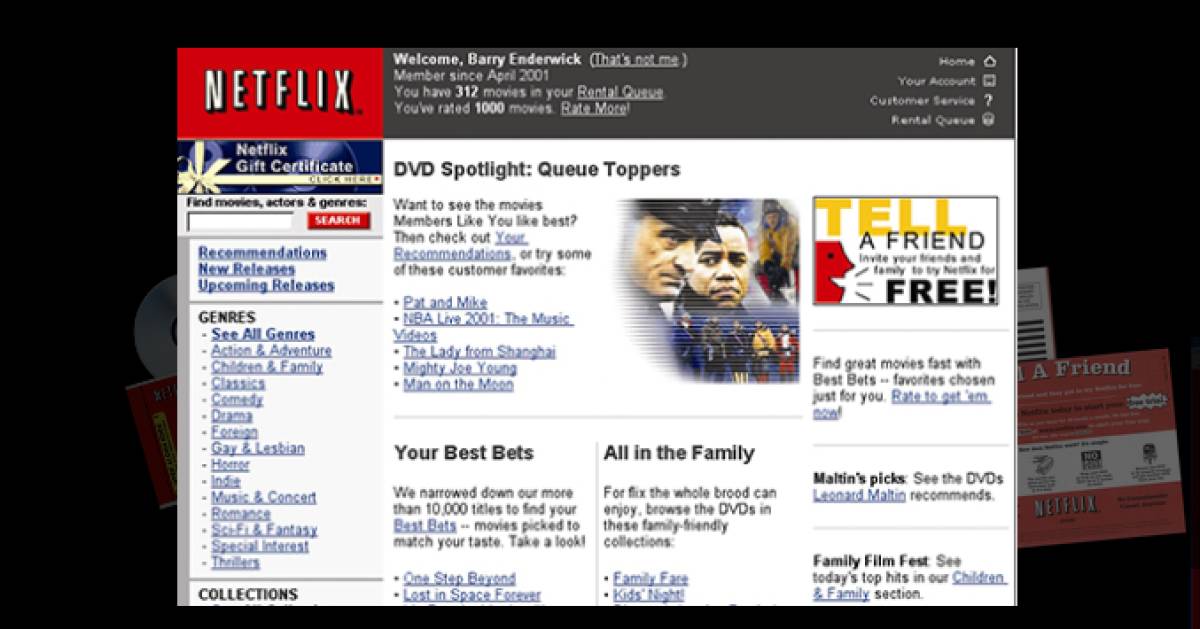Viewport: 1200px width, 629px height.
Task: Click the "That's not me" link
Action: pyautogui.click(x=637, y=59)
